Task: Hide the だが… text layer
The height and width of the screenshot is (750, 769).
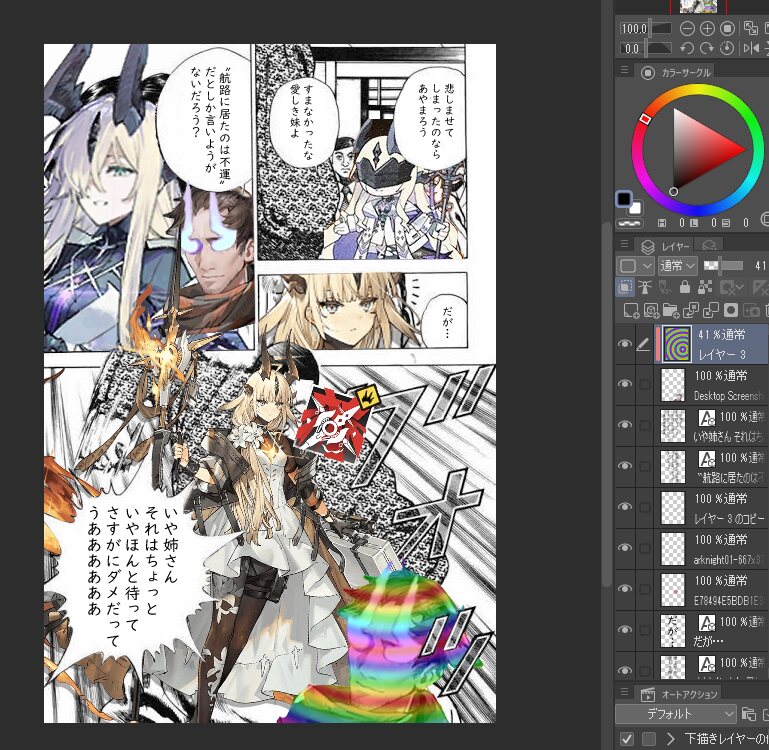Action: click(624, 629)
